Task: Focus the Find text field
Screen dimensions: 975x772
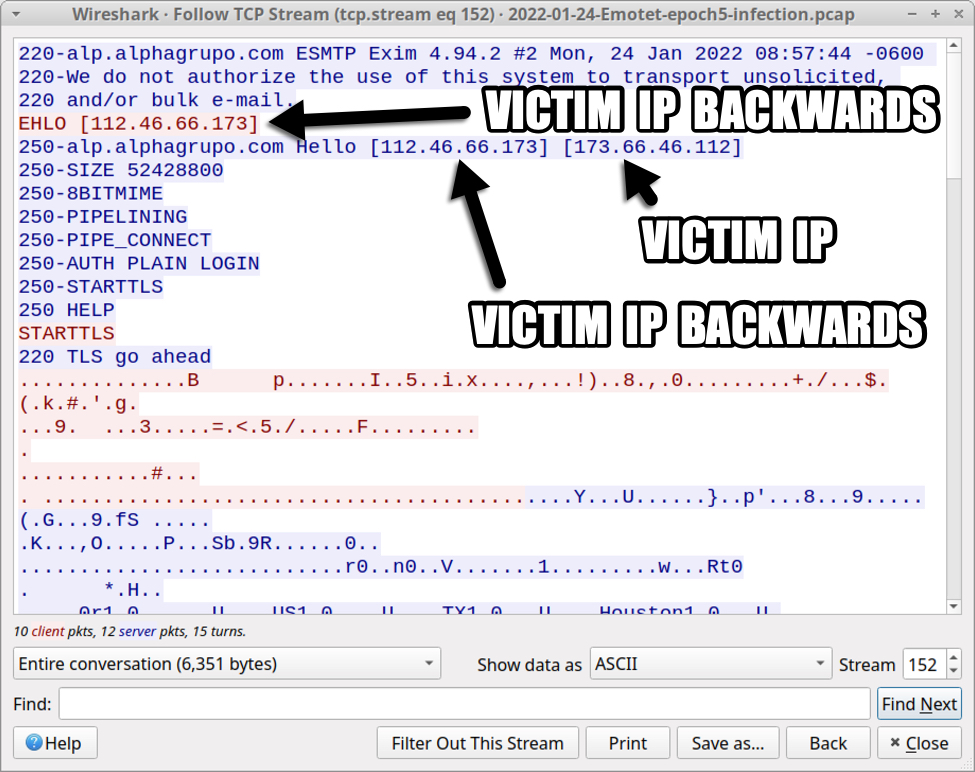Action: pos(464,704)
